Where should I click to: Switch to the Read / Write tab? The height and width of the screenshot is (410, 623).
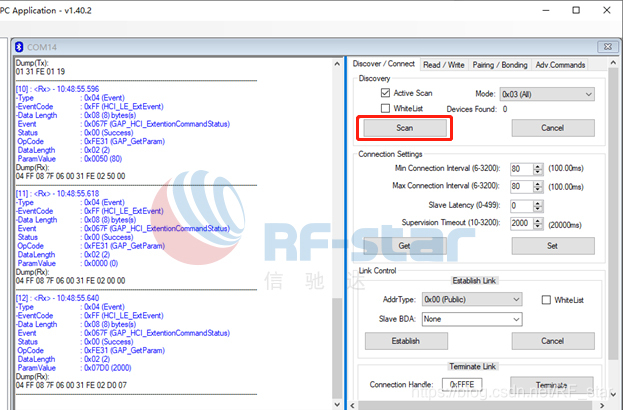click(x=443, y=65)
